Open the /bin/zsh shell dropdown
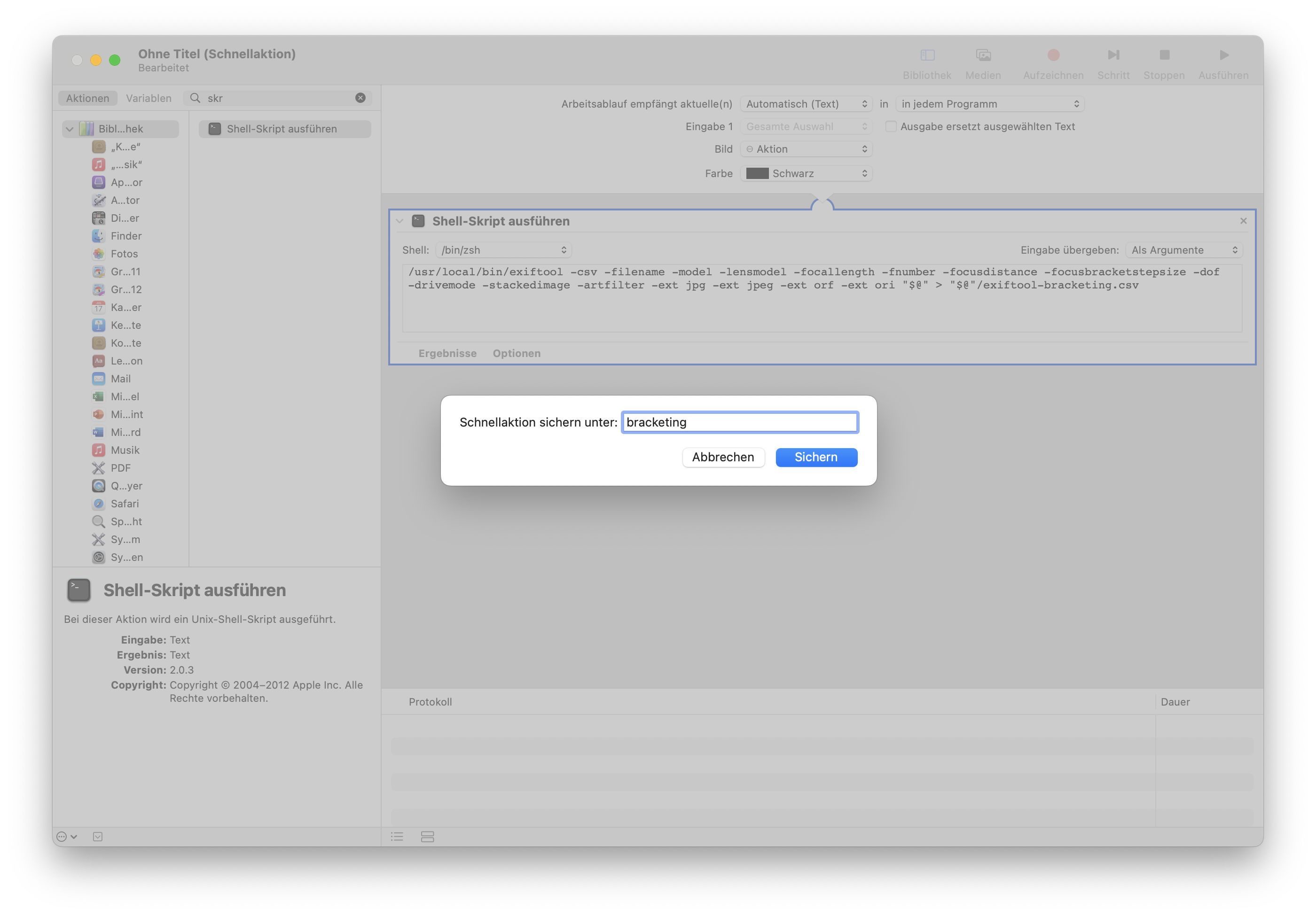 pyautogui.click(x=503, y=250)
